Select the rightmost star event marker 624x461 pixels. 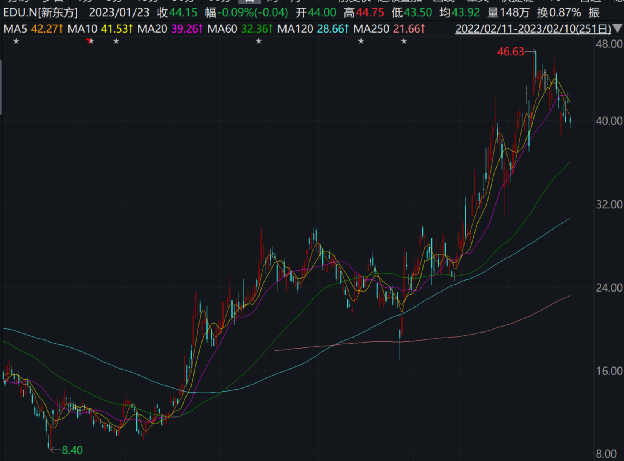(x=404, y=41)
